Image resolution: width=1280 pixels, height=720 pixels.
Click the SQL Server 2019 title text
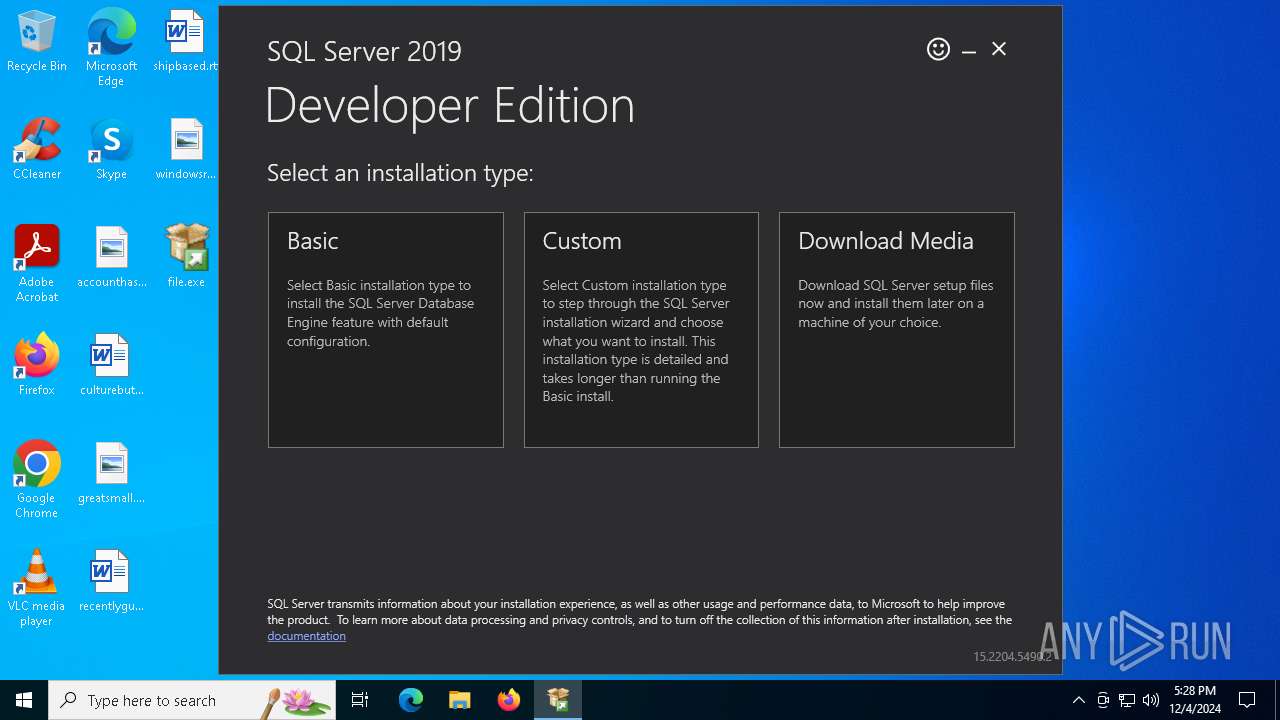coord(364,52)
